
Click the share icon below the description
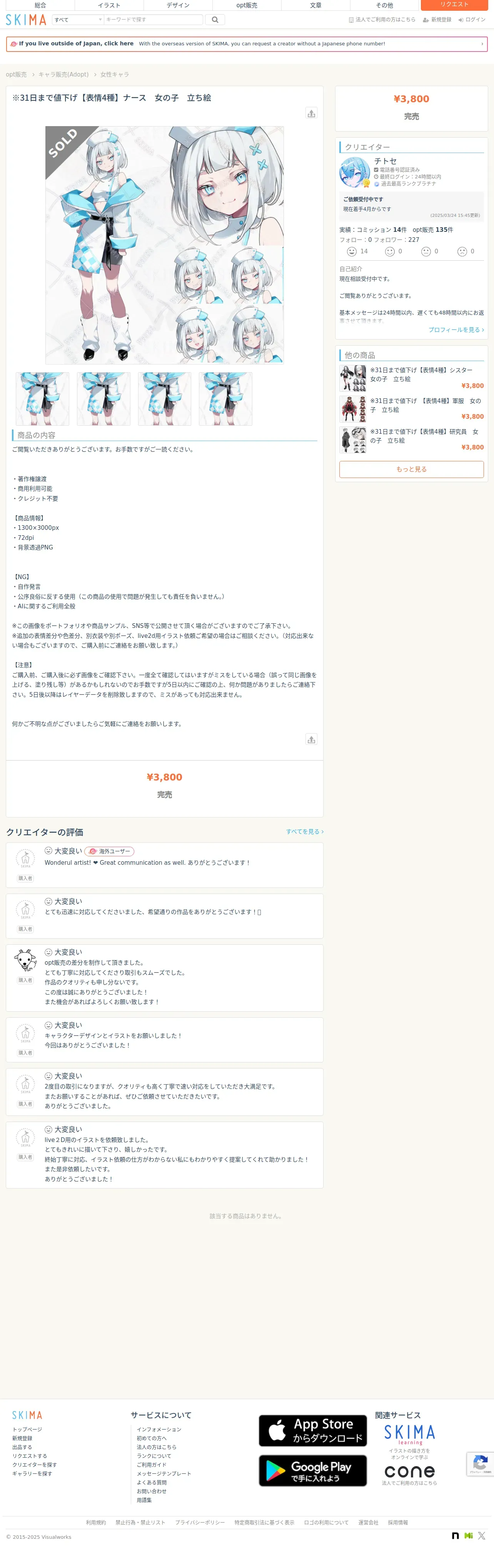point(311,739)
